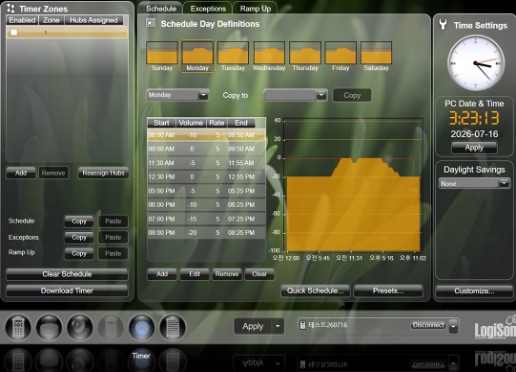Click the Quick Schedule button

click(315, 291)
